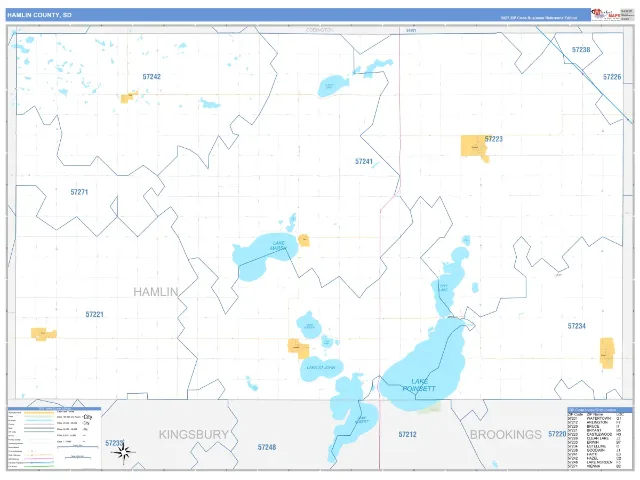Click the orange city area beside Lake Marsh
This screenshot has width=640, height=480.
click(x=304, y=240)
